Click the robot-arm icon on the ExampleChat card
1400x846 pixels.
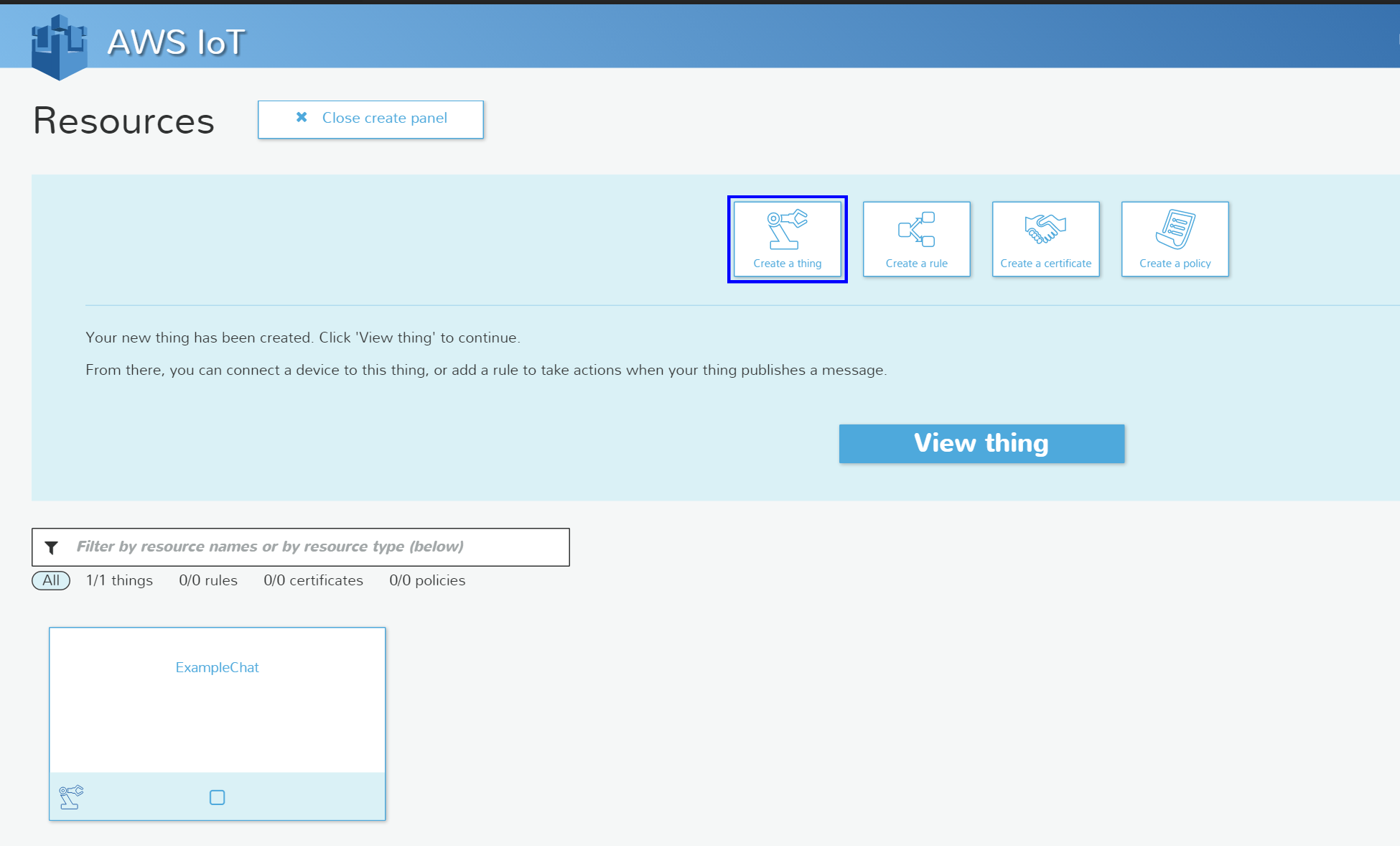click(71, 797)
